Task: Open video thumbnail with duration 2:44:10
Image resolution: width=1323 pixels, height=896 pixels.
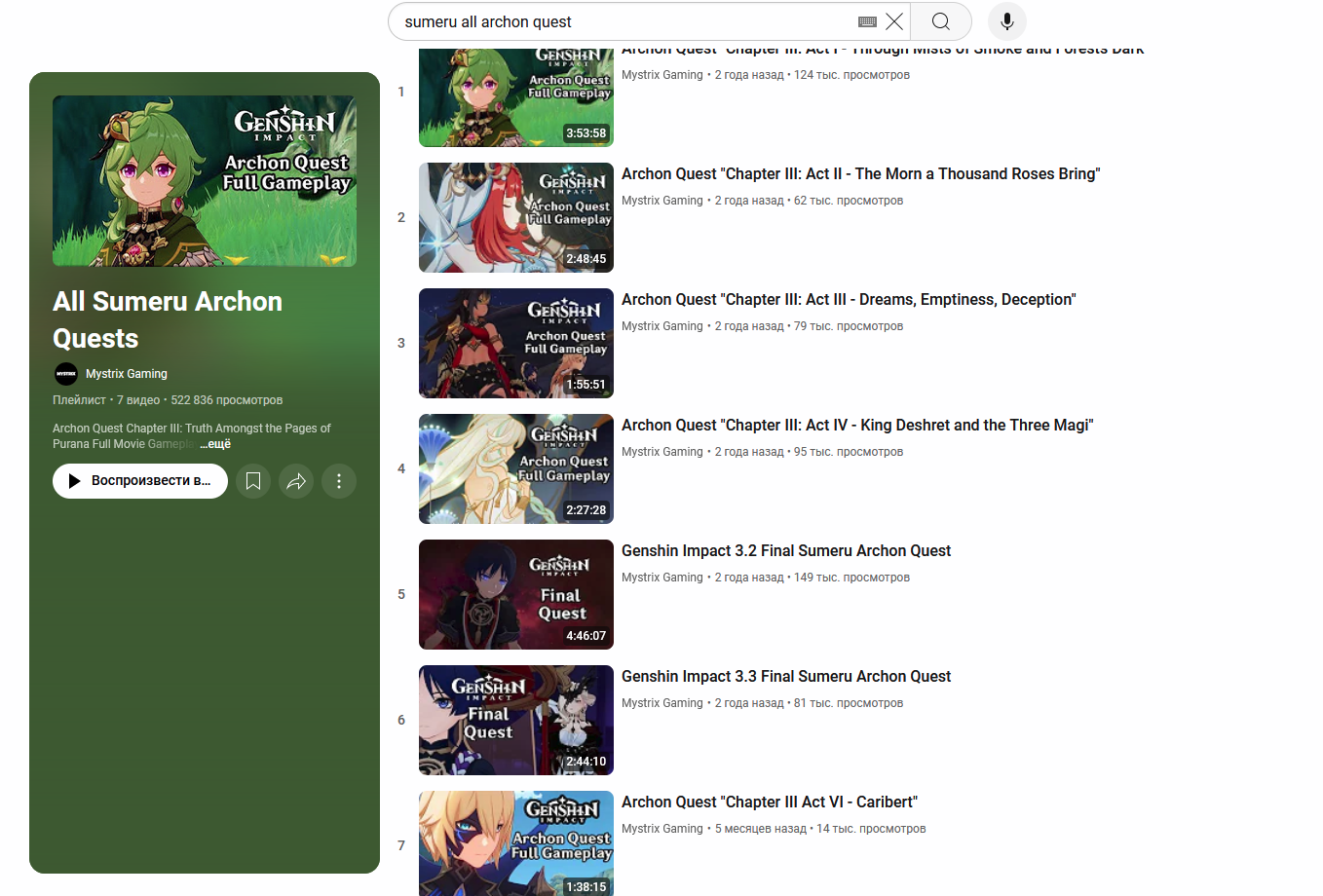Action: coord(516,720)
